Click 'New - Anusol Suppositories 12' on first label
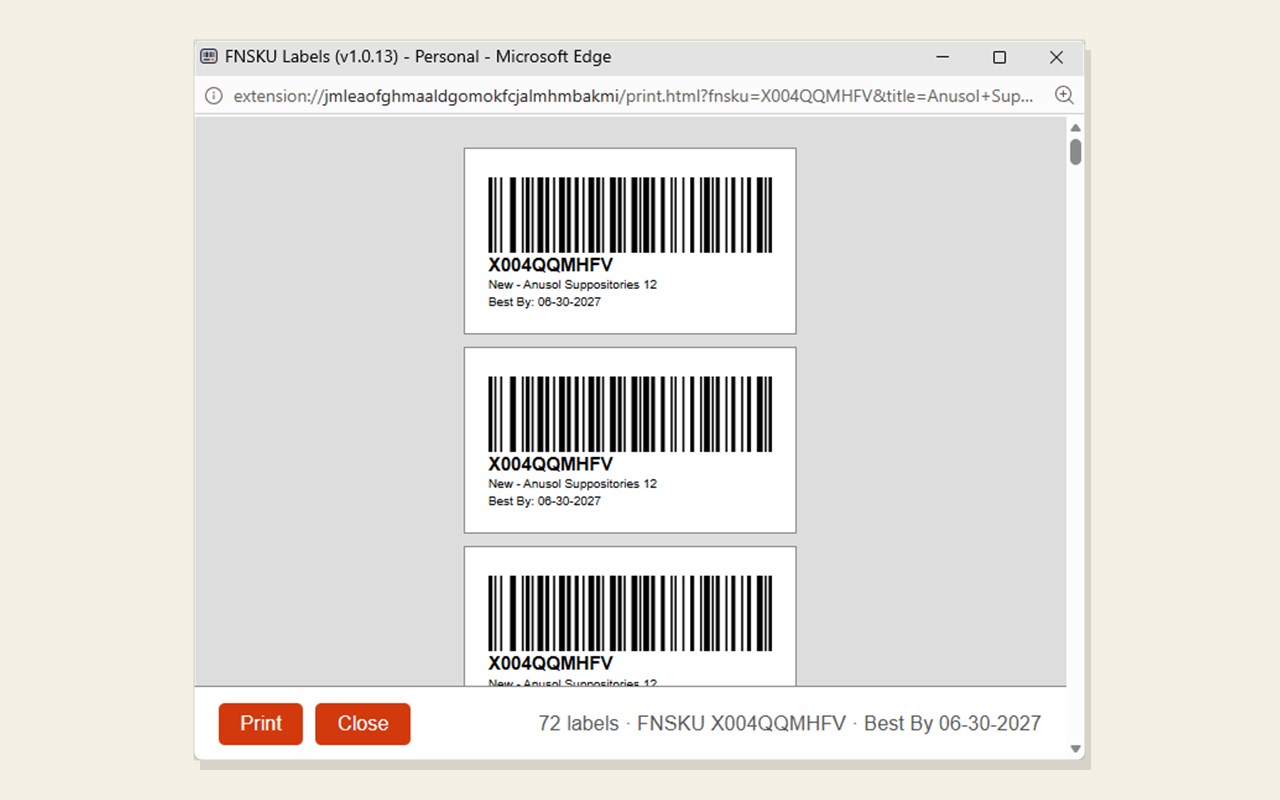Viewport: 1280px width, 800px height. coord(572,285)
